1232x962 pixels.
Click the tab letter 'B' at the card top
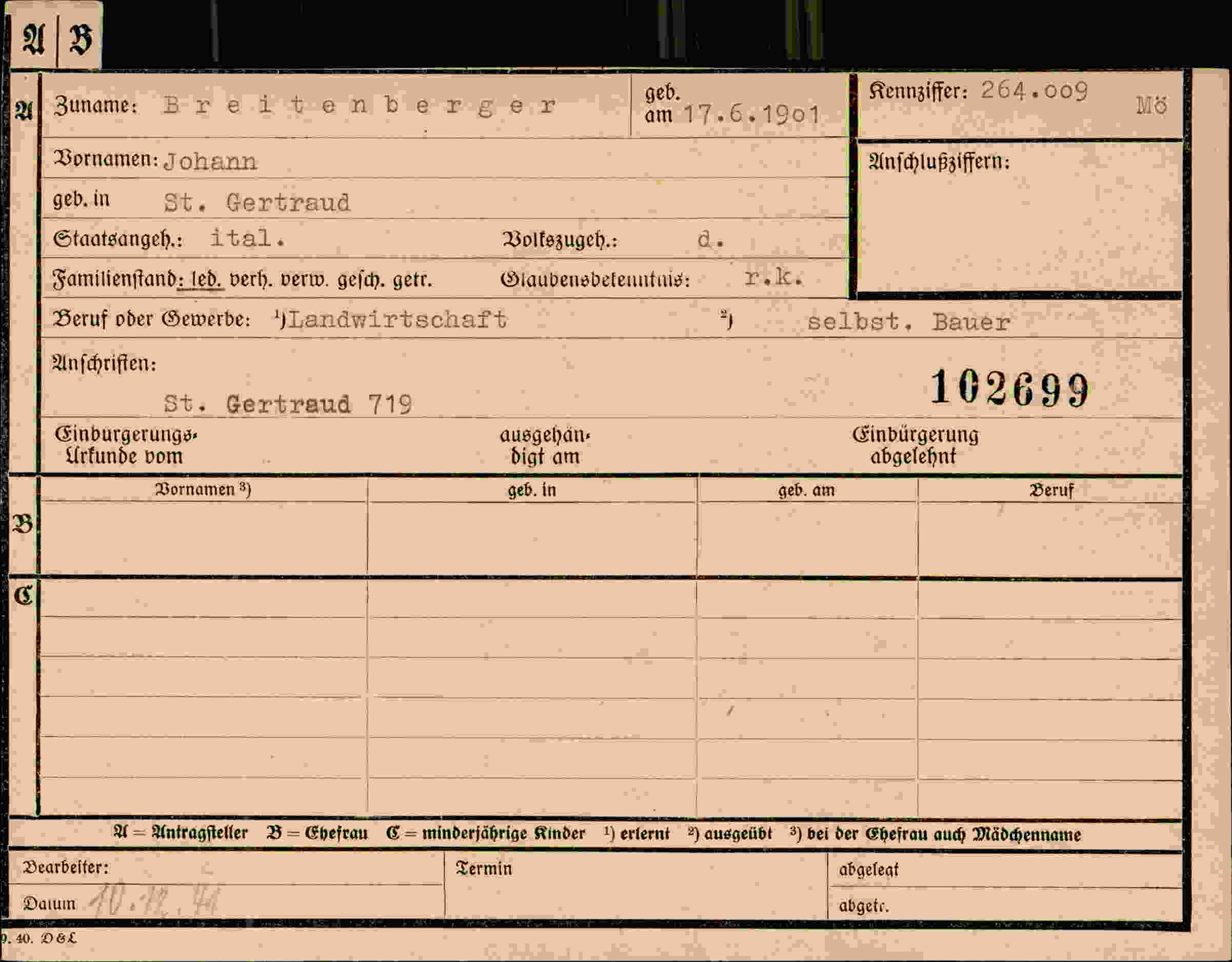(80, 39)
